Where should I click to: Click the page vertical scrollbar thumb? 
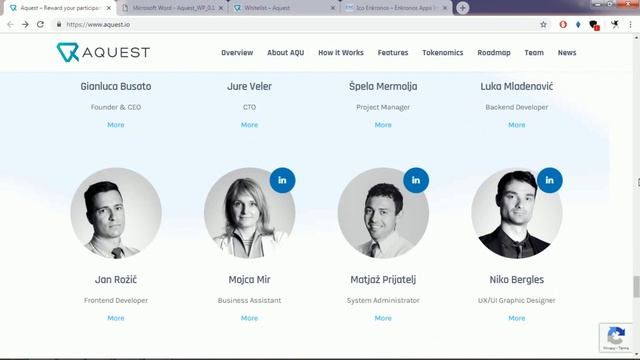tap(636, 287)
